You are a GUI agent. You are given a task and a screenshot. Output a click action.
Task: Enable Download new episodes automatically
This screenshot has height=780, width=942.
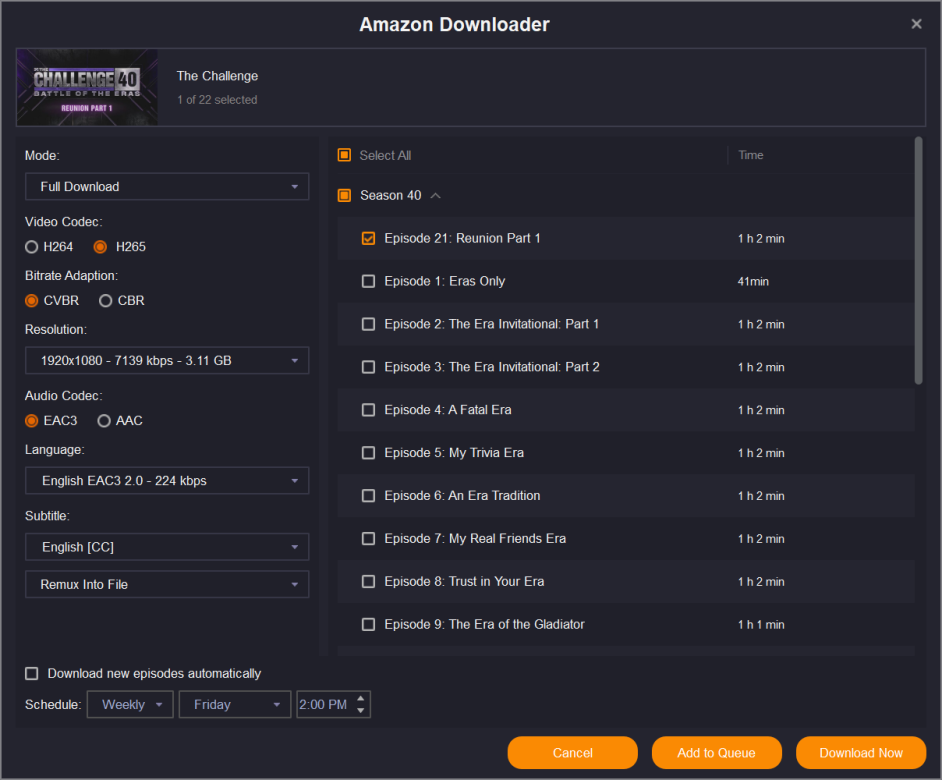32,674
